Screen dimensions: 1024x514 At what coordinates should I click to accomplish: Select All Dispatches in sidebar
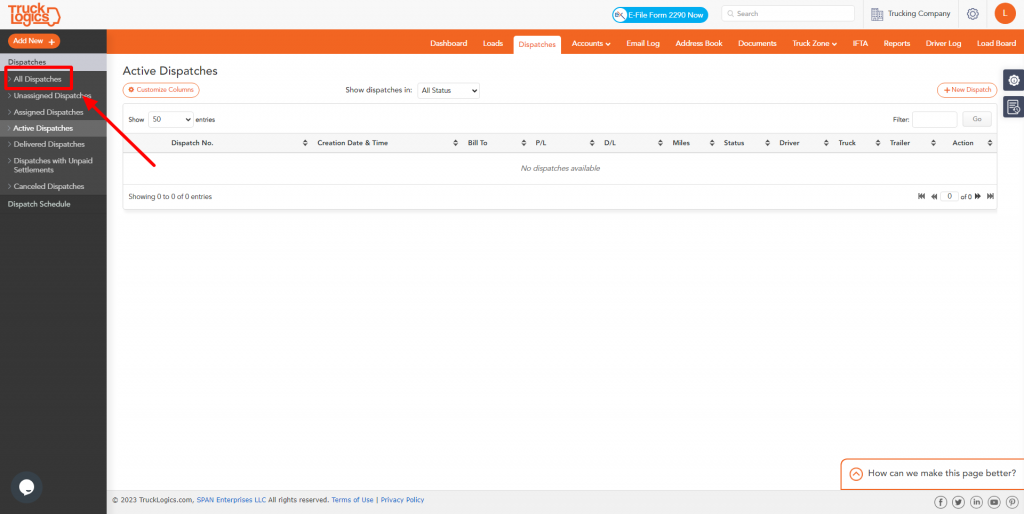38,79
